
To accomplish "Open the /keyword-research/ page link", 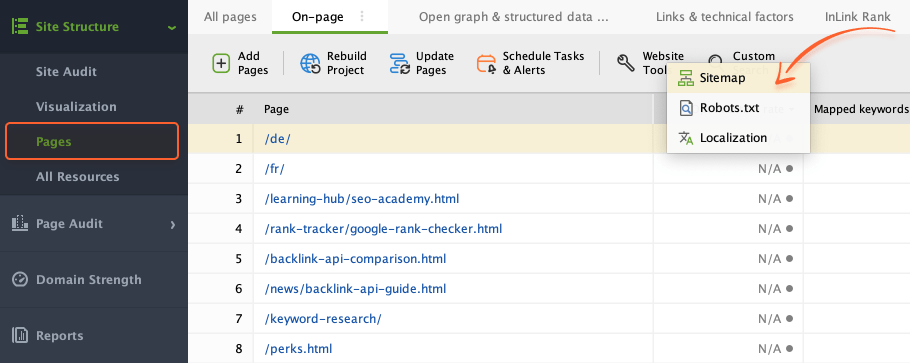I will (323, 319).
